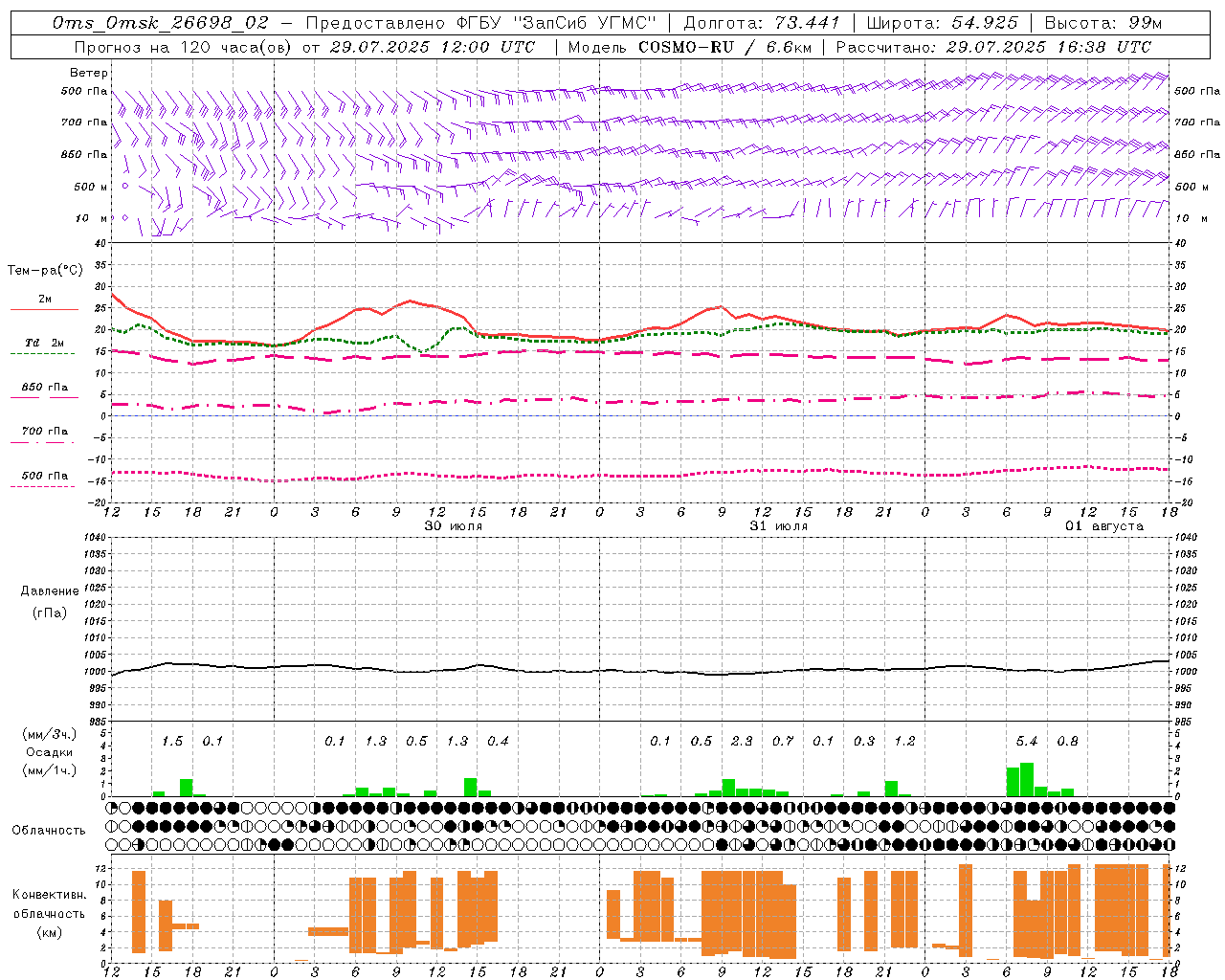Click the 1.5 precipitation total

[x=172, y=741]
